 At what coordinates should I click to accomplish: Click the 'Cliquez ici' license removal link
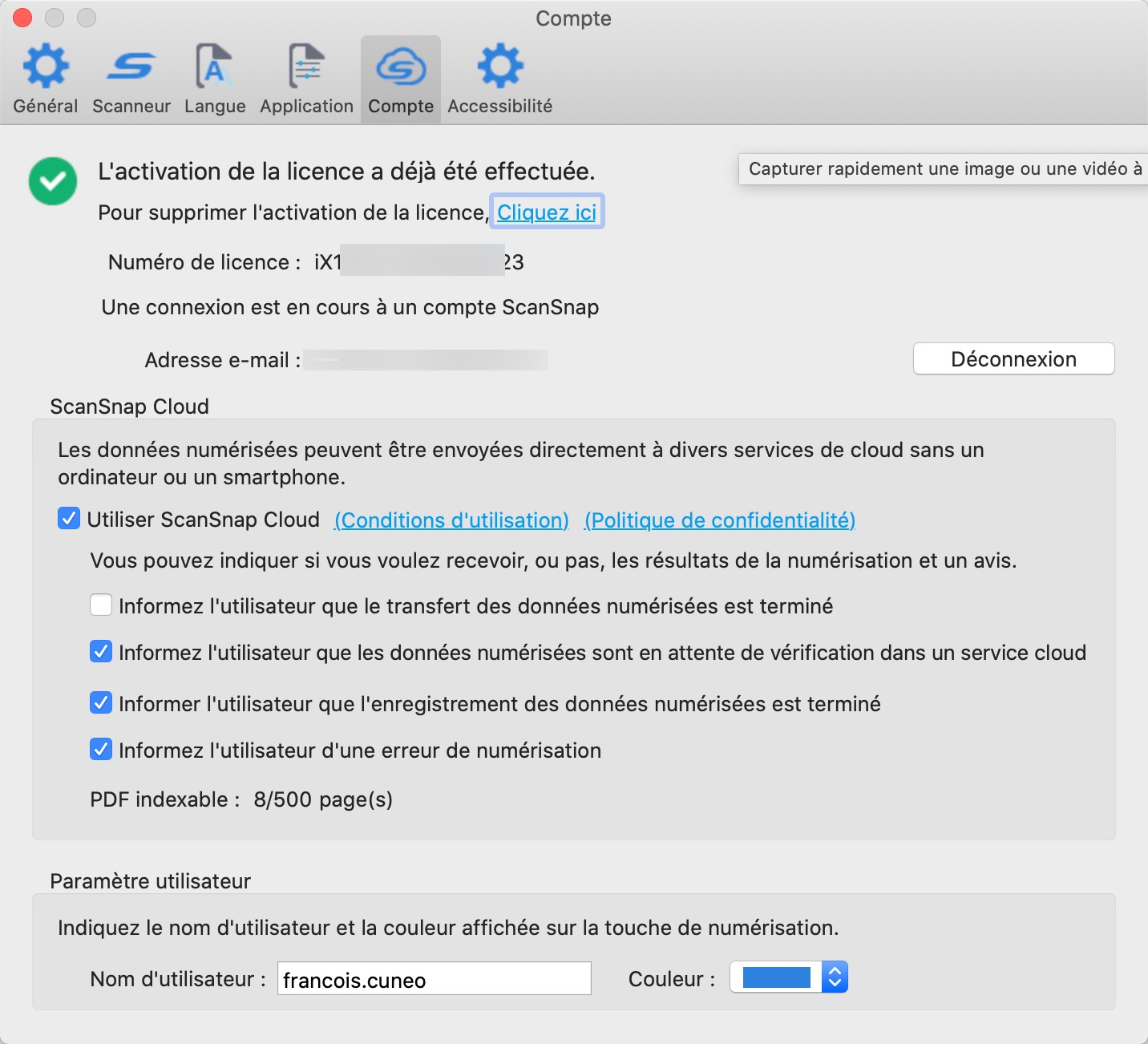point(547,212)
